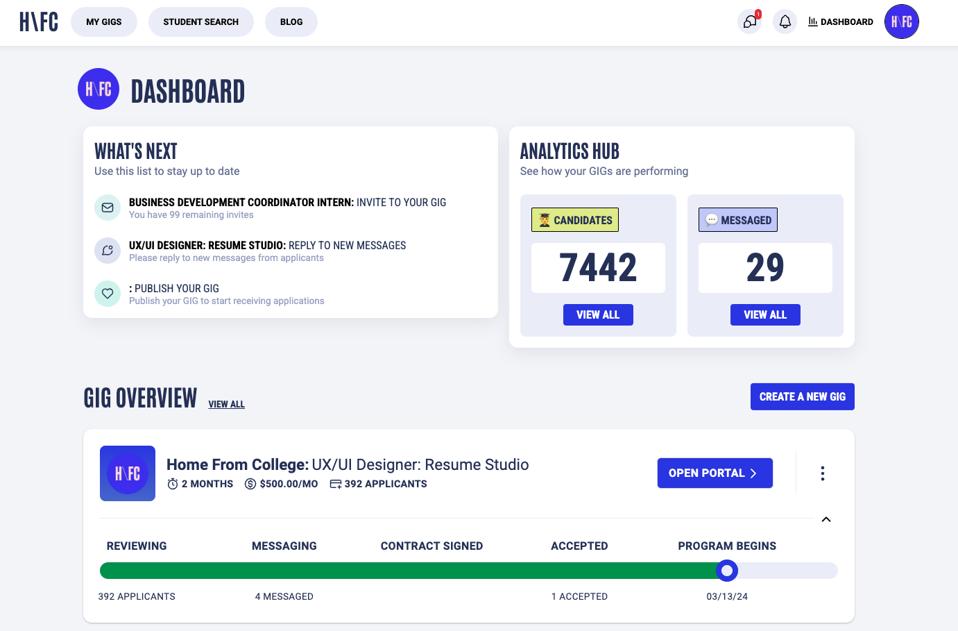Open the Student Search tab
958x631 pixels.
201,22
